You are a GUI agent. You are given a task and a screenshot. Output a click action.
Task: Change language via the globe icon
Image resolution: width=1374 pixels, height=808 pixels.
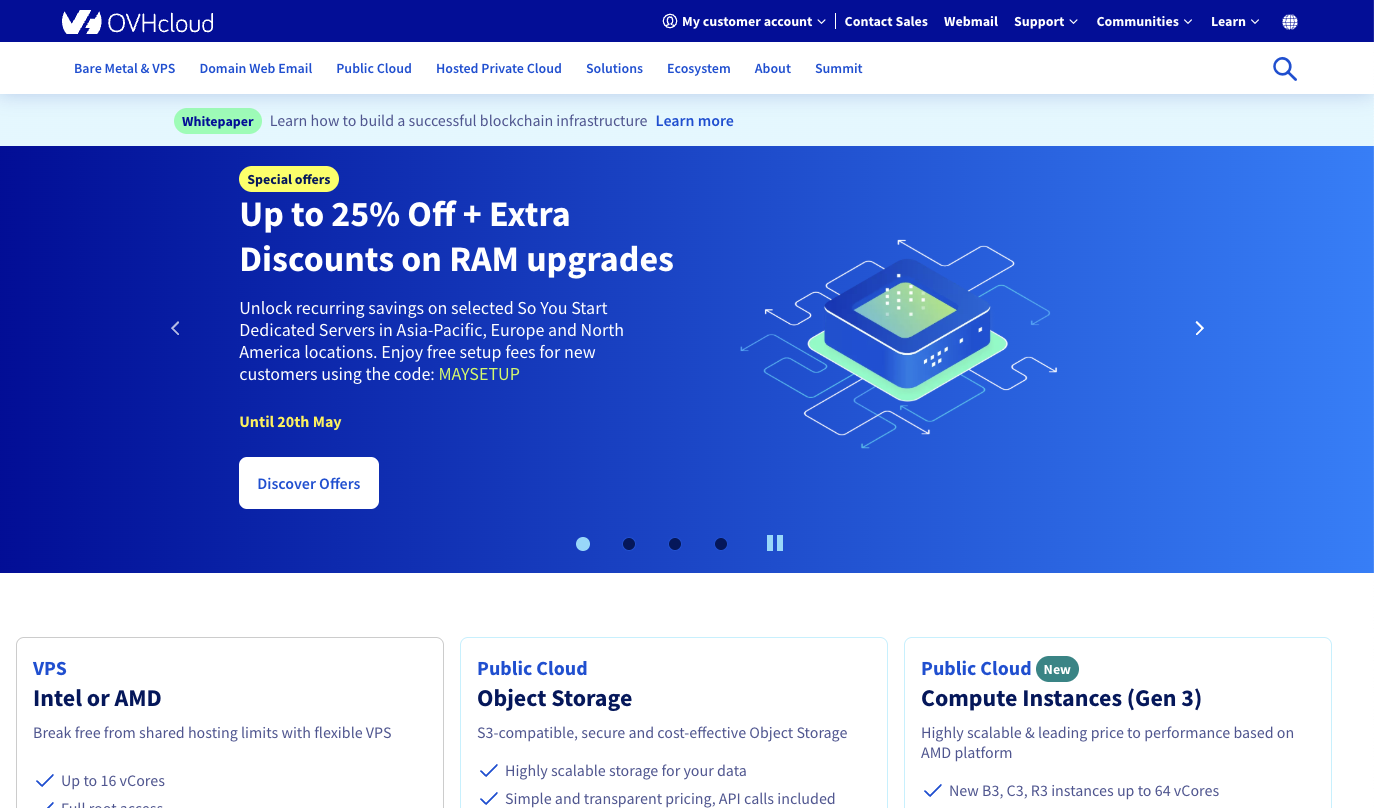pyautogui.click(x=1289, y=21)
